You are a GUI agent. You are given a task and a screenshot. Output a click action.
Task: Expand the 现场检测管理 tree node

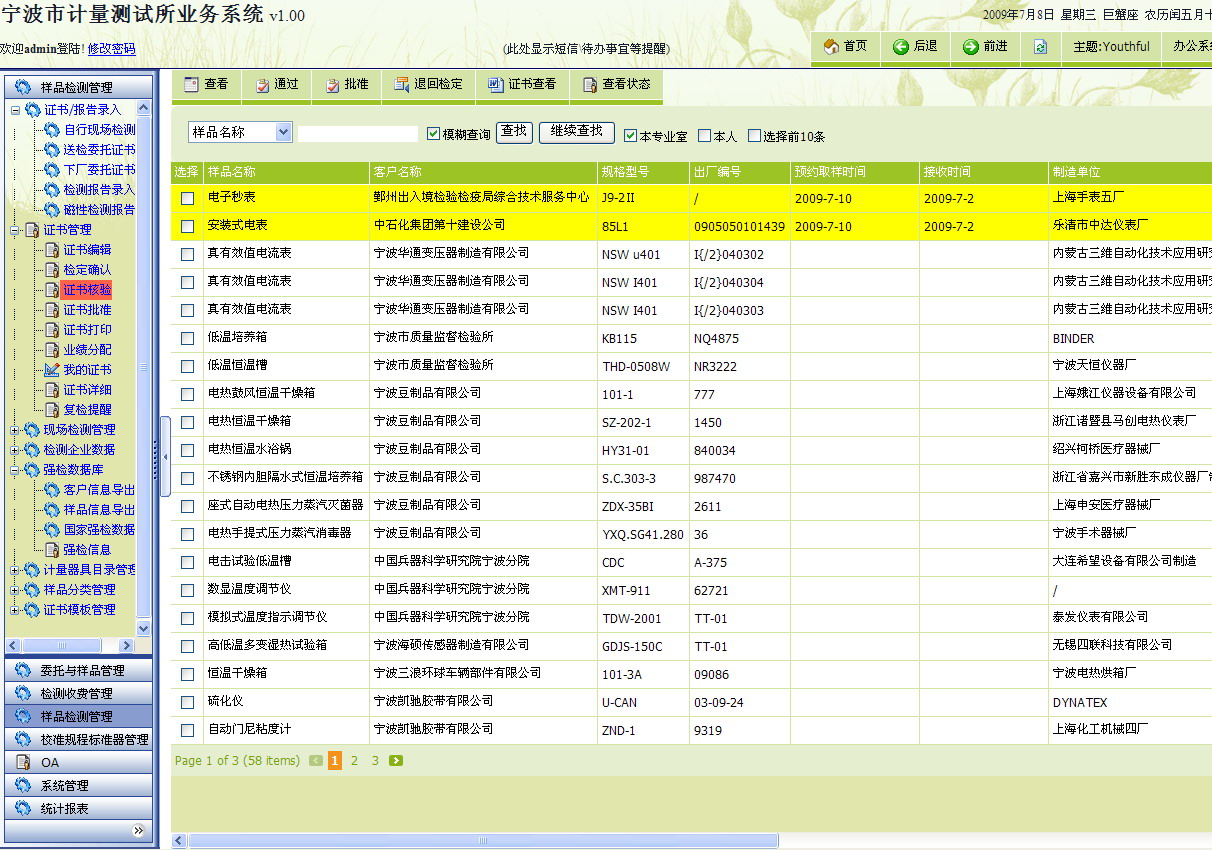pos(16,430)
